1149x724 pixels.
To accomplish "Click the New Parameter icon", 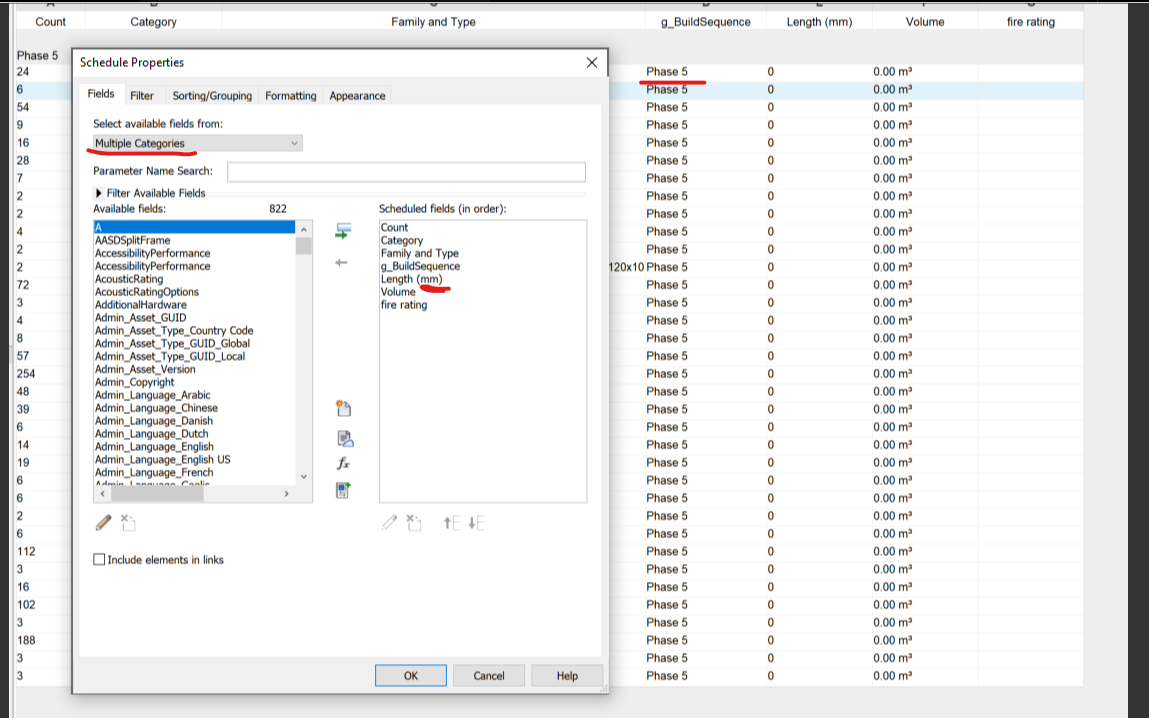I will pos(343,408).
